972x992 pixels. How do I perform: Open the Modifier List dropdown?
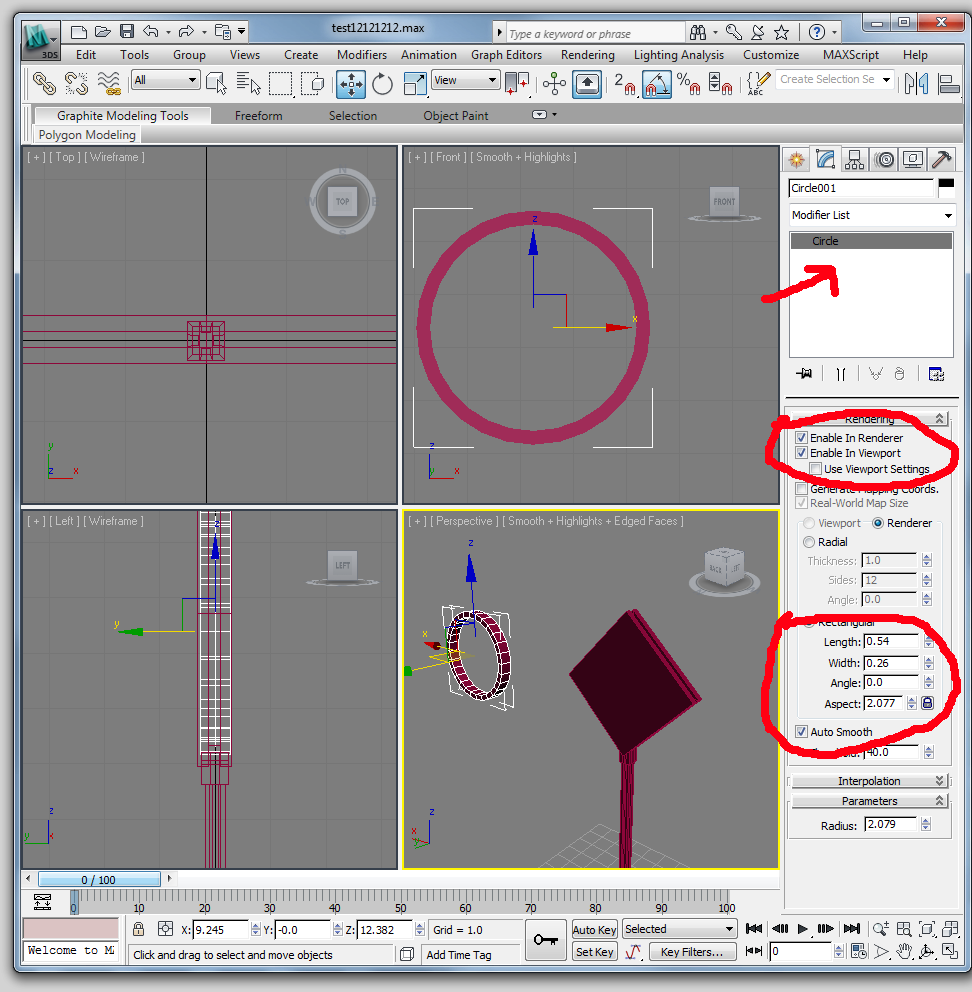[871, 215]
